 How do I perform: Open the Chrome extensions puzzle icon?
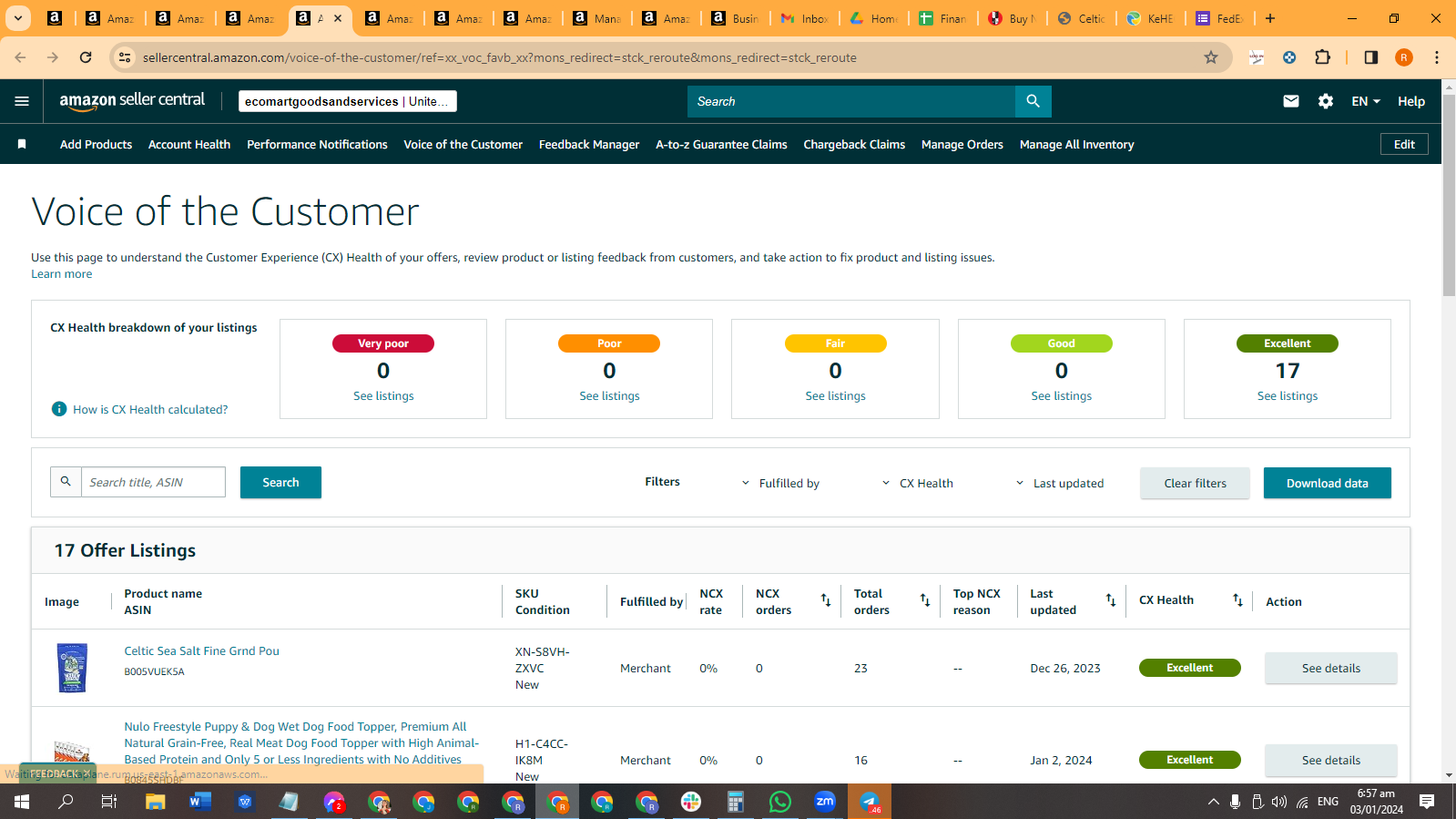1323,57
